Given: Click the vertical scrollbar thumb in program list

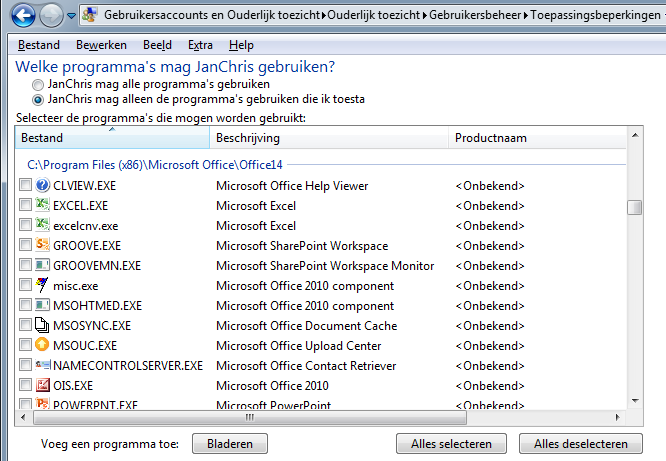Looking at the screenshot, I should 634,207.
